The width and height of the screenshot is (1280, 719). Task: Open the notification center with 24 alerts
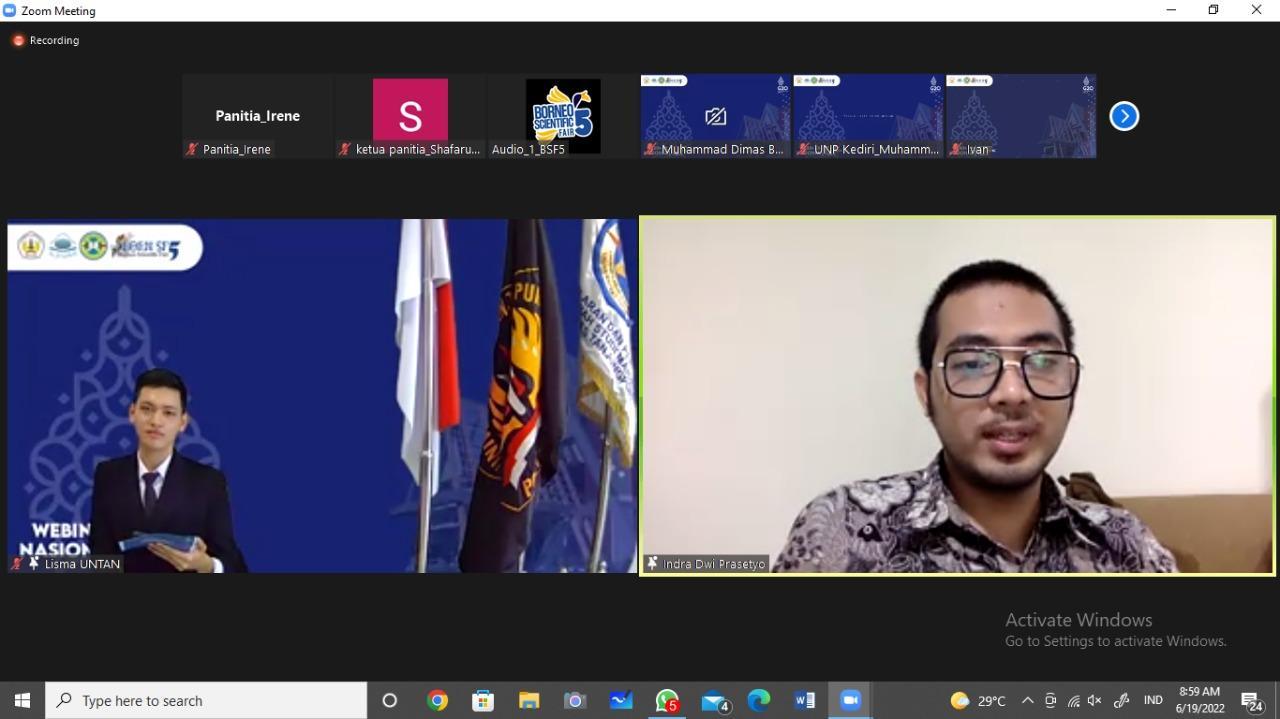click(x=1251, y=700)
